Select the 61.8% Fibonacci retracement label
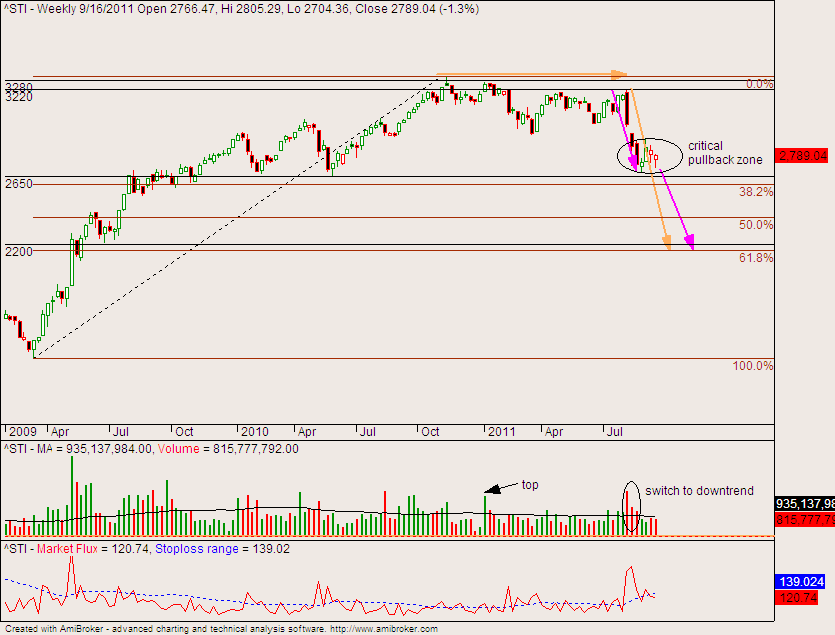 click(756, 258)
